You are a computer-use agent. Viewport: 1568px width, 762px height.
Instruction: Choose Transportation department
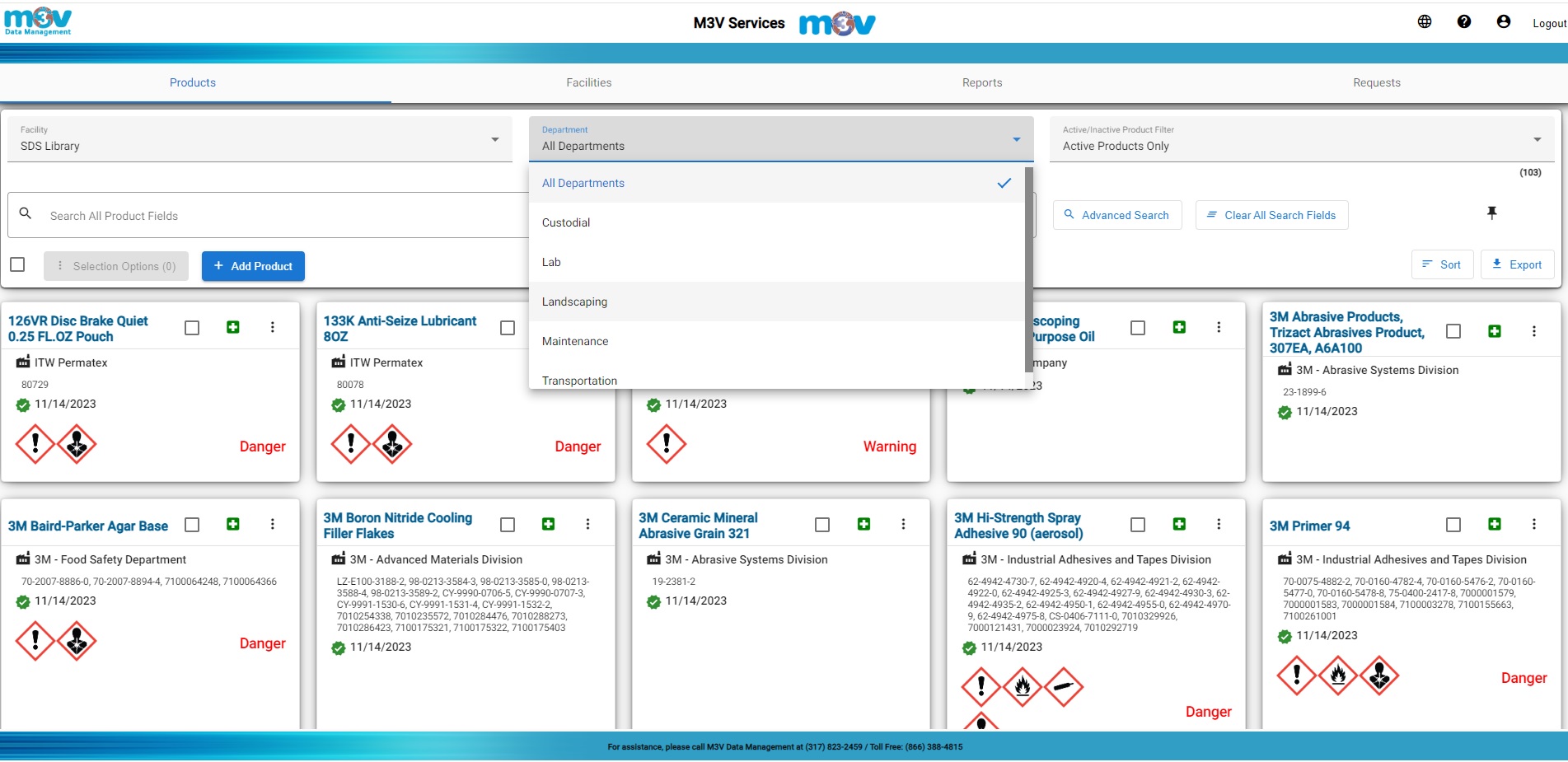[776, 377]
